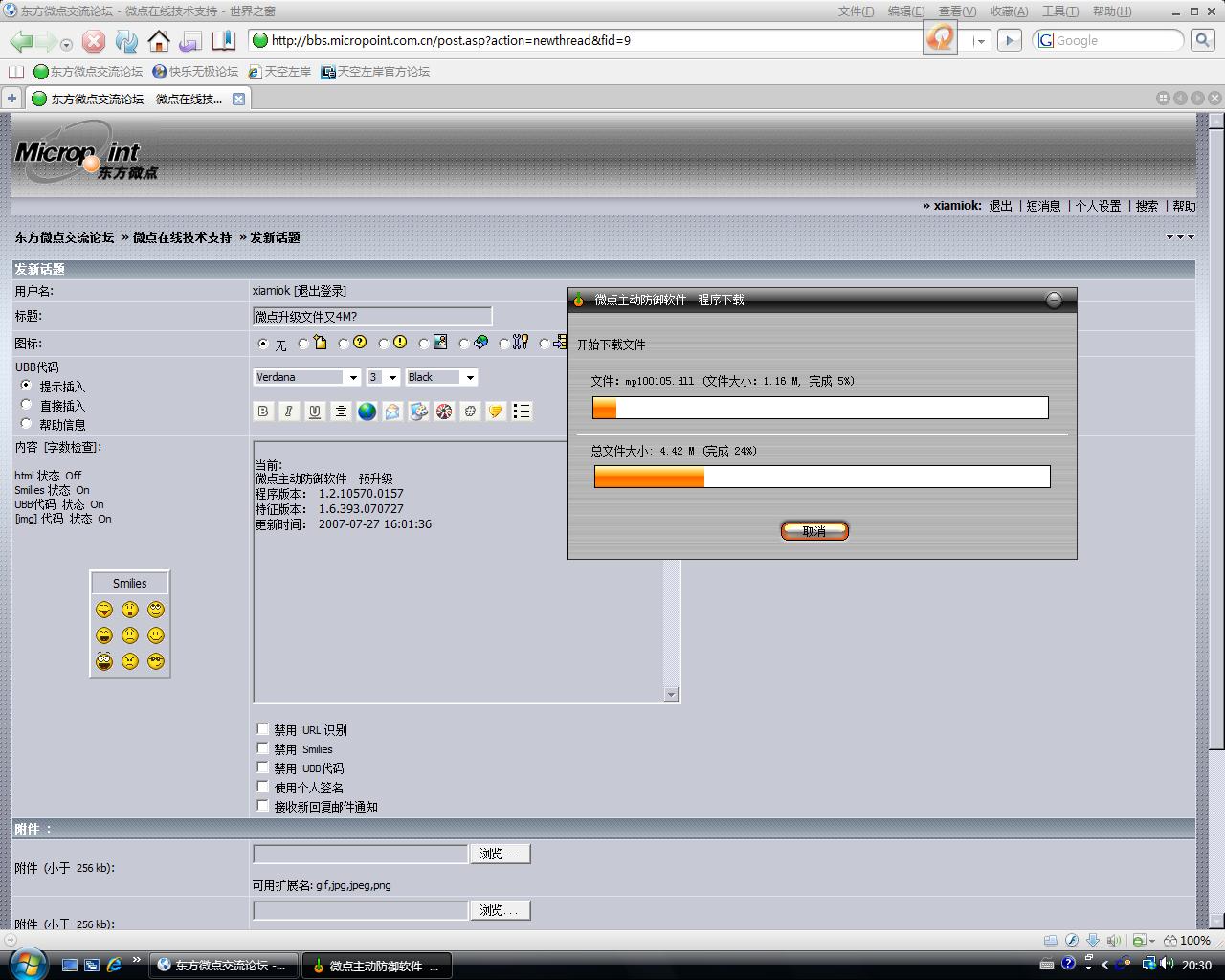1225x980 pixels.
Task: Open the 查看(V) menu
Action: pyautogui.click(x=957, y=11)
